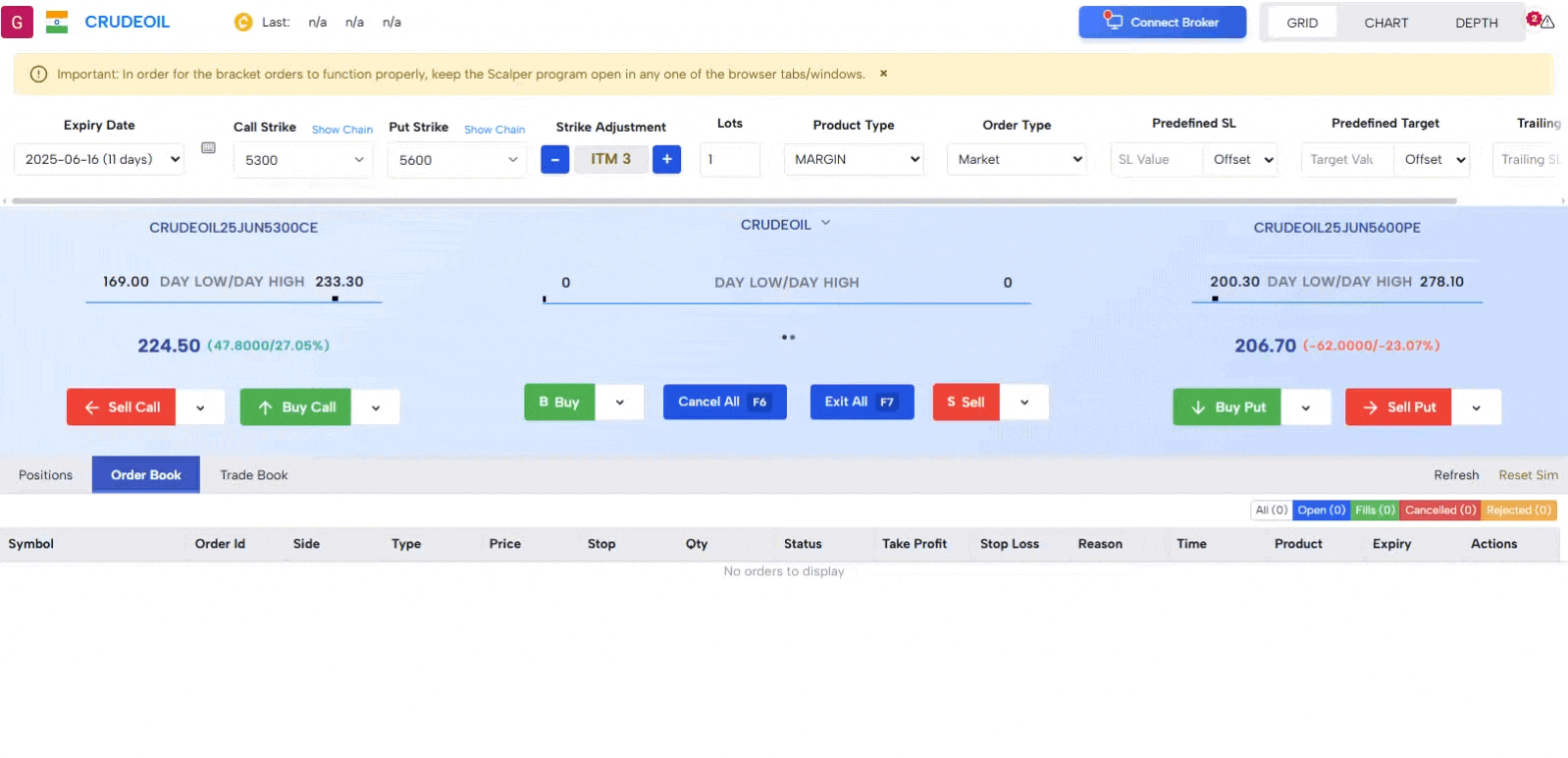
Task: Click the Connect Broker button
Action: (x=1162, y=23)
